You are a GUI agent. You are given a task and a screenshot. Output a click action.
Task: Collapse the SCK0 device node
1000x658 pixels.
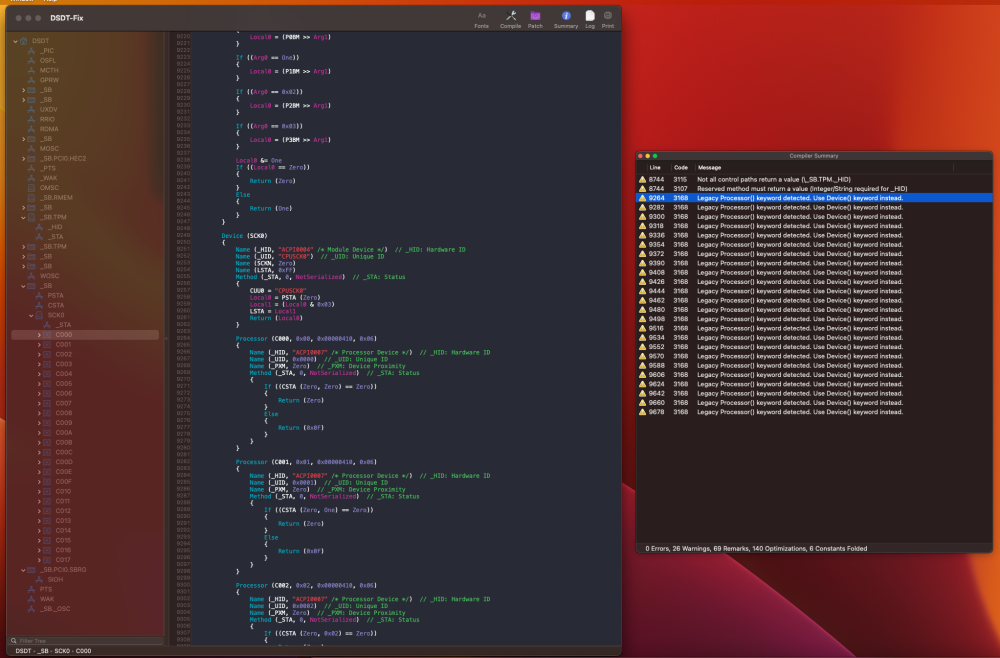tap(31, 315)
